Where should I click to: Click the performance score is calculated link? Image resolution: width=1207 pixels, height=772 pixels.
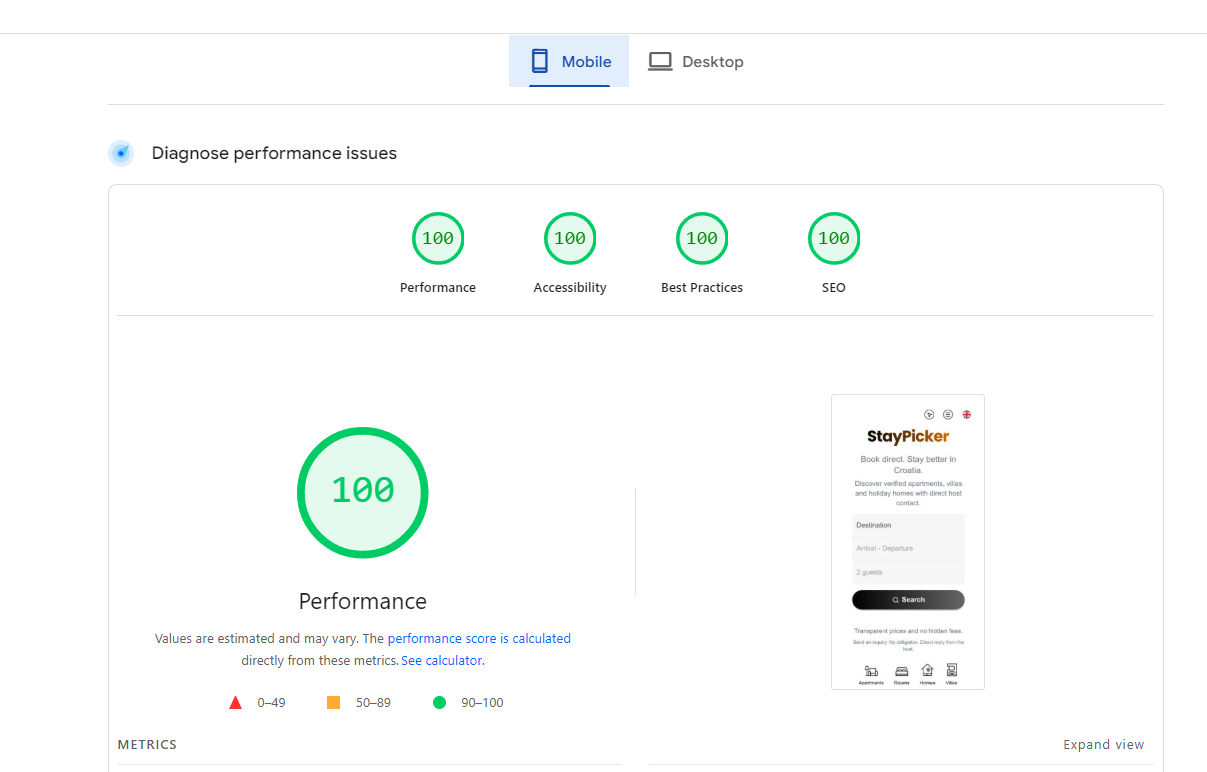pyautogui.click(x=478, y=638)
